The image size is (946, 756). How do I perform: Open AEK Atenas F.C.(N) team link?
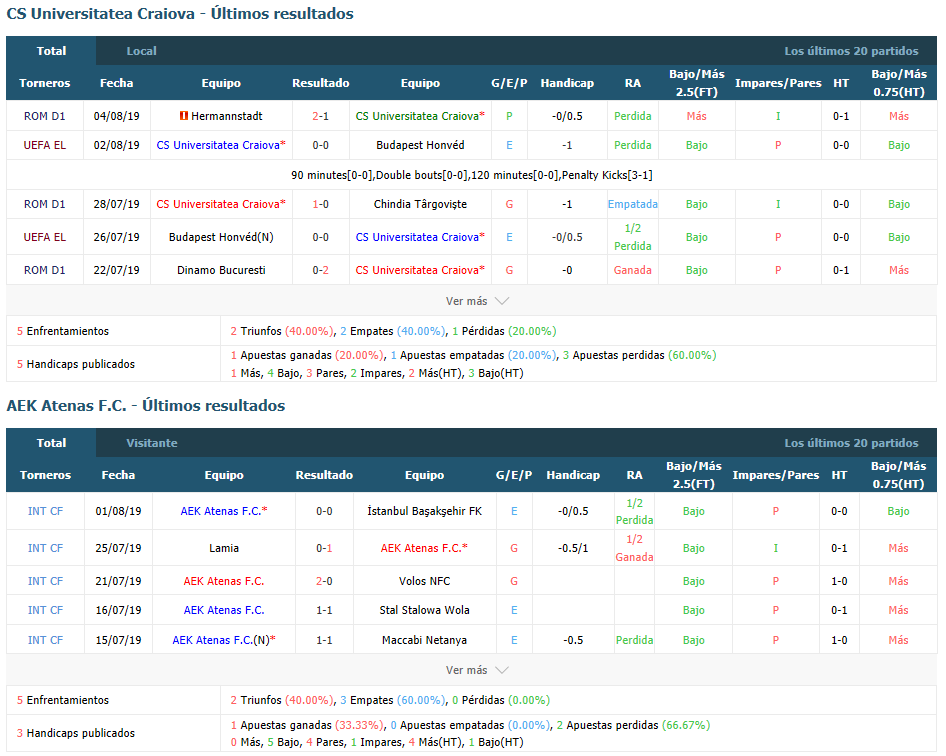point(224,640)
